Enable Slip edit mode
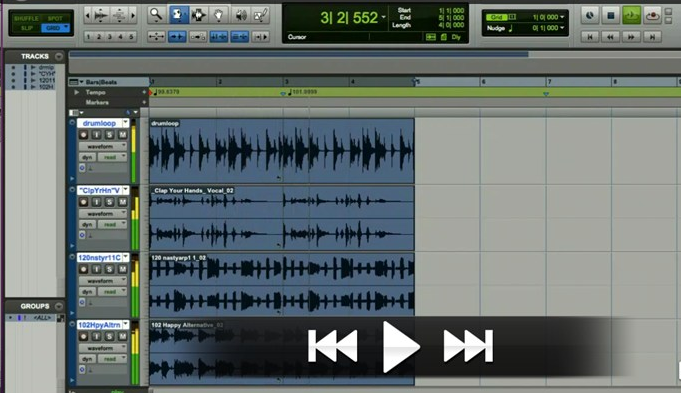This screenshot has width=681, height=393. (x=26, y=28)
